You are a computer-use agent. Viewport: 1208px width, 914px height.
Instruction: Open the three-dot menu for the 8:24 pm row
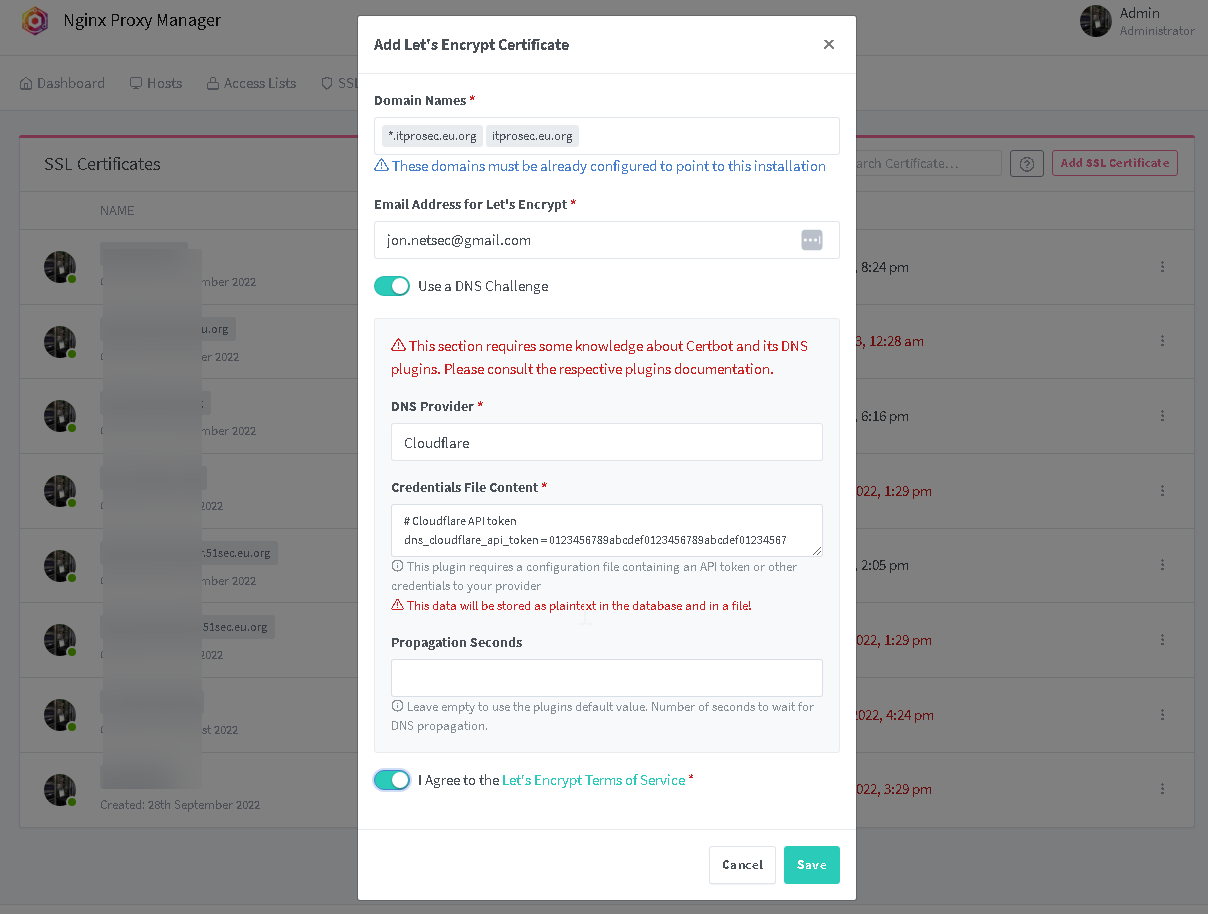[x=1162, y=267]
